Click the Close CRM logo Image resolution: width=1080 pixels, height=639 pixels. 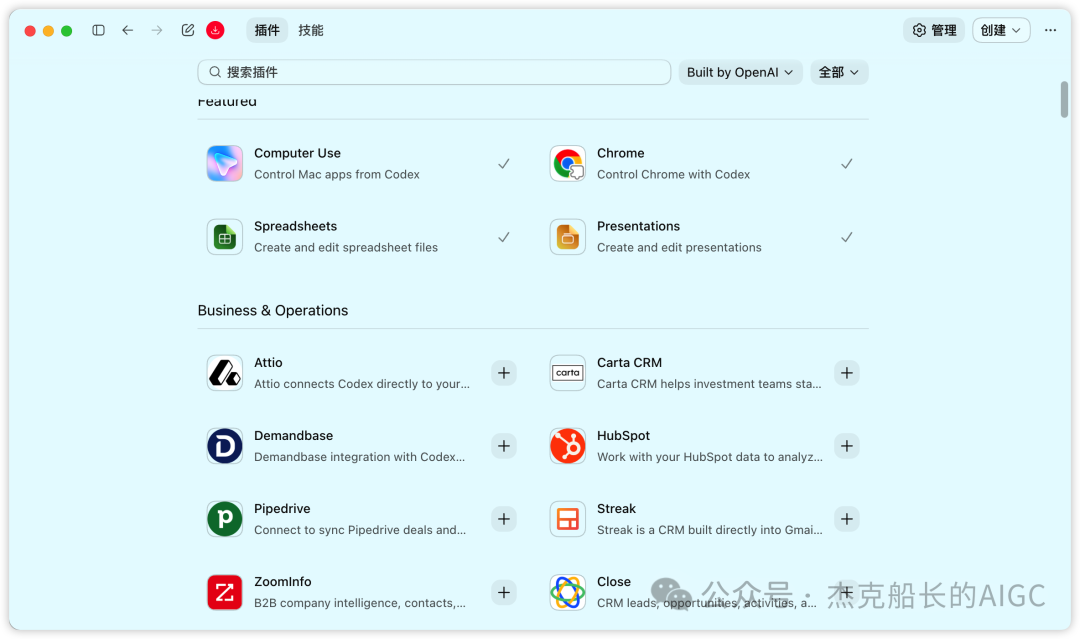click(568, 592)
